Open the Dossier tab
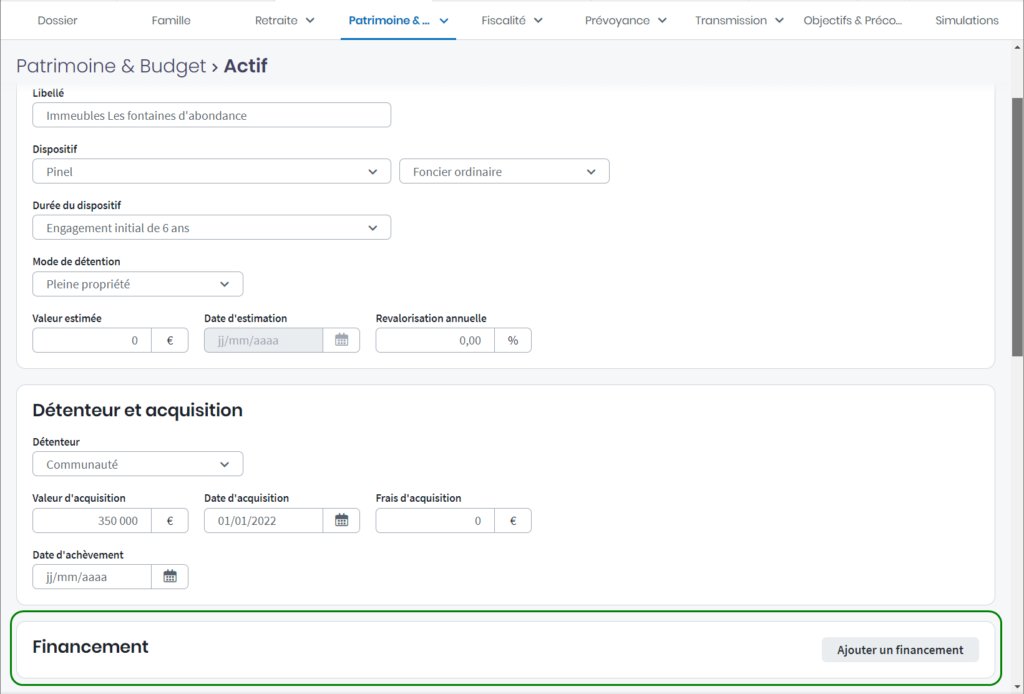The height and width of the screenshot is (694, 1024). click(57, 20)
